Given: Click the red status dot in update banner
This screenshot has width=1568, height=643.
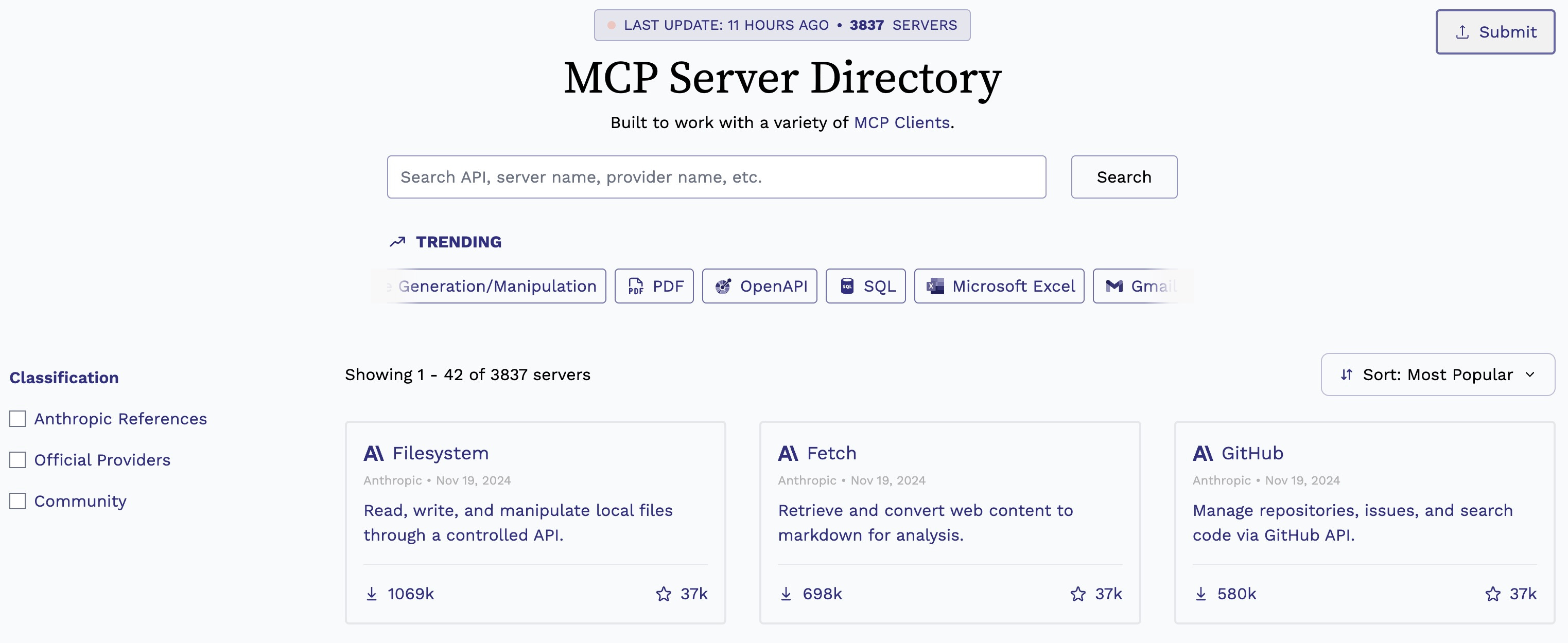Looking at the screenshot, I should [x=611, y=25].
